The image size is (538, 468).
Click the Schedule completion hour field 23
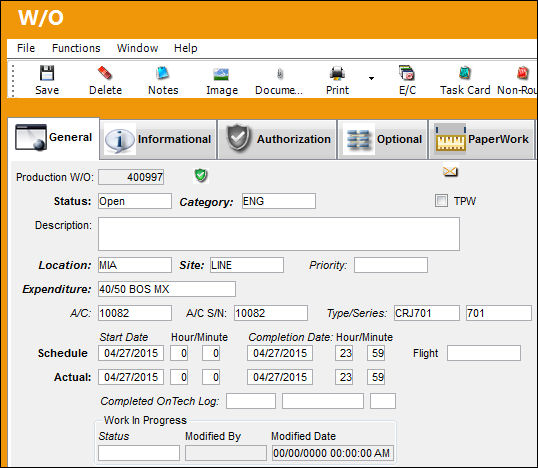click(x=344, y=353)
